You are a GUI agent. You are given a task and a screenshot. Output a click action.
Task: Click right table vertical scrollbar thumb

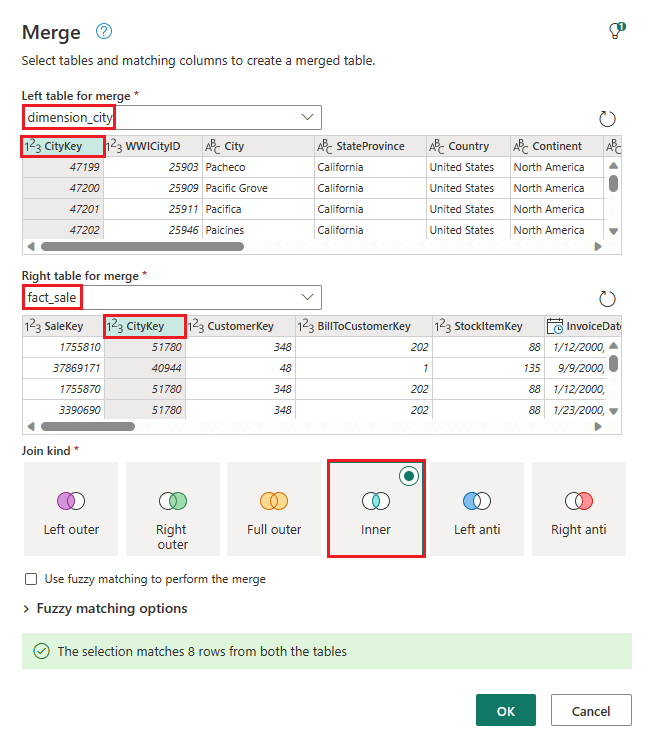click(613, 364)
